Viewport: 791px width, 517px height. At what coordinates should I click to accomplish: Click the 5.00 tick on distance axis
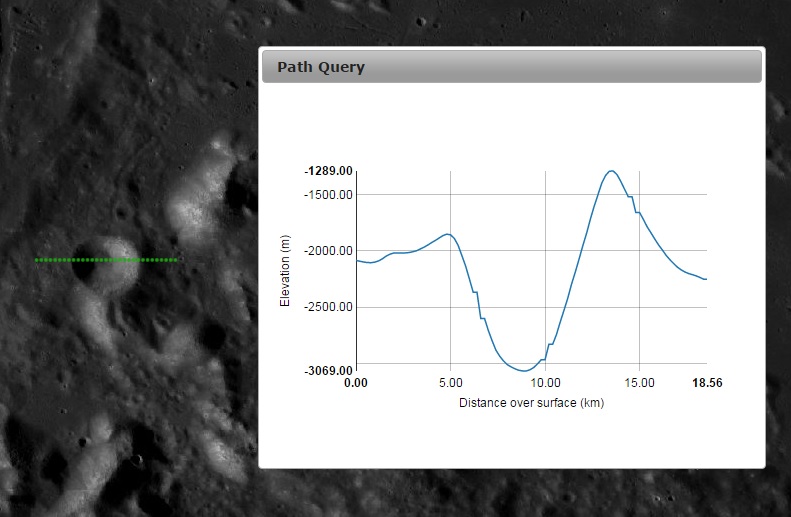[x=451, y=383]
